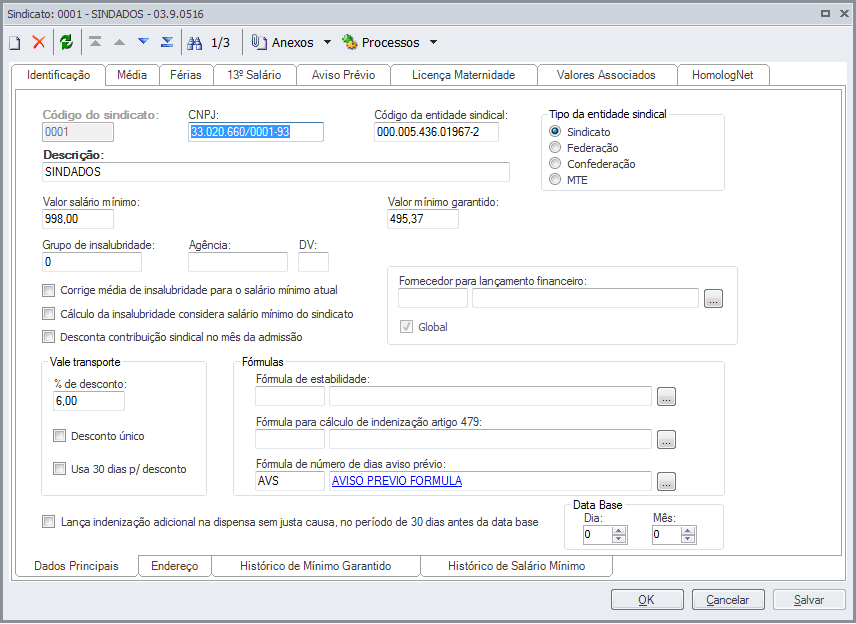Confirm with the OK button
The width and height of the screenshot is (856, 624).
(x=647, y=599)
